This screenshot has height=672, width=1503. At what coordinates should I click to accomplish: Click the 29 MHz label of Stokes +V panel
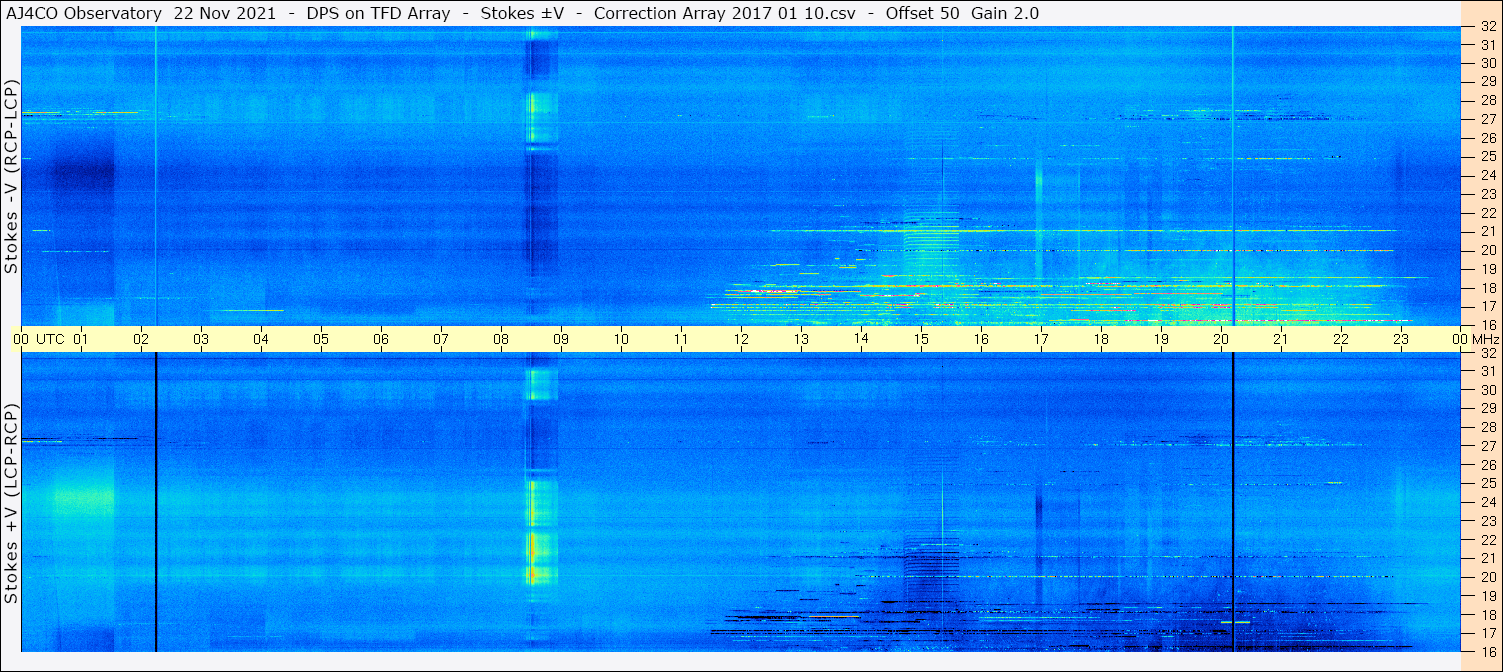1488,409
